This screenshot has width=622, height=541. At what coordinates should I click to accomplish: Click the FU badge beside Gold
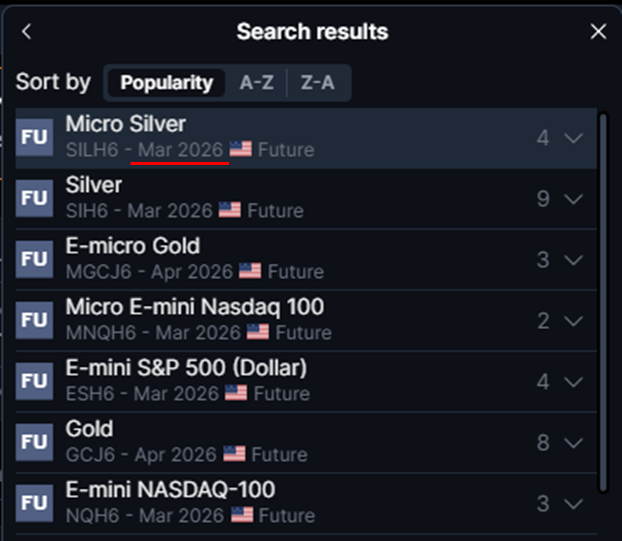coord(35,442)
